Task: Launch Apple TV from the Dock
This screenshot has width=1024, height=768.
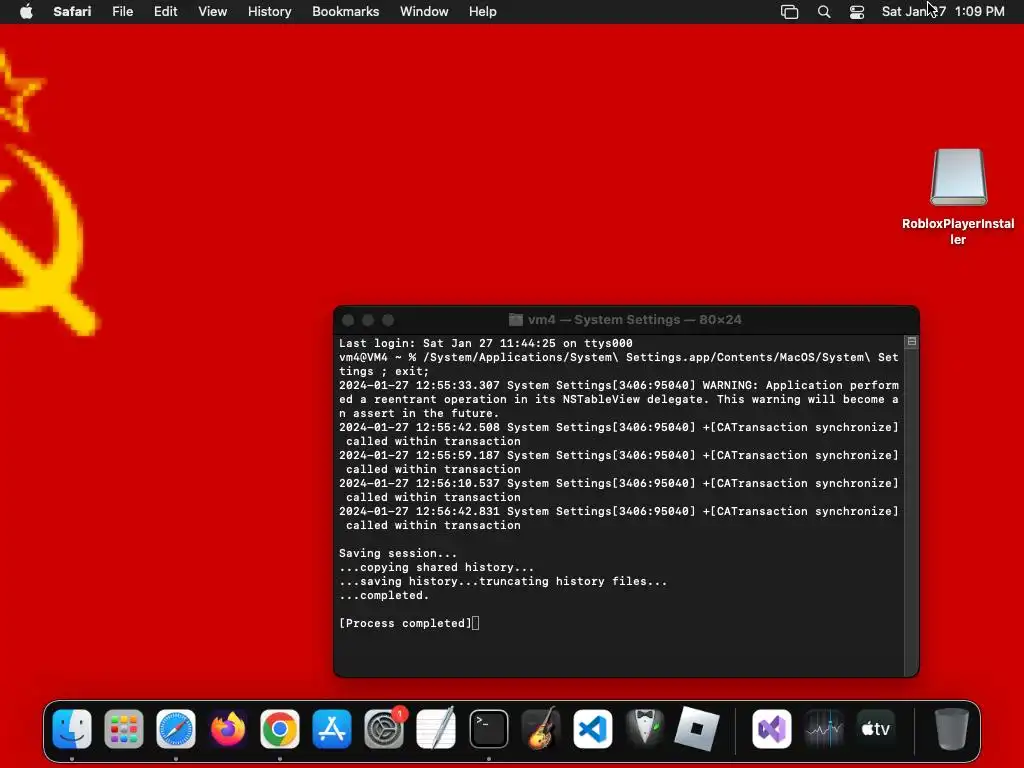Action: pos(876,729)
